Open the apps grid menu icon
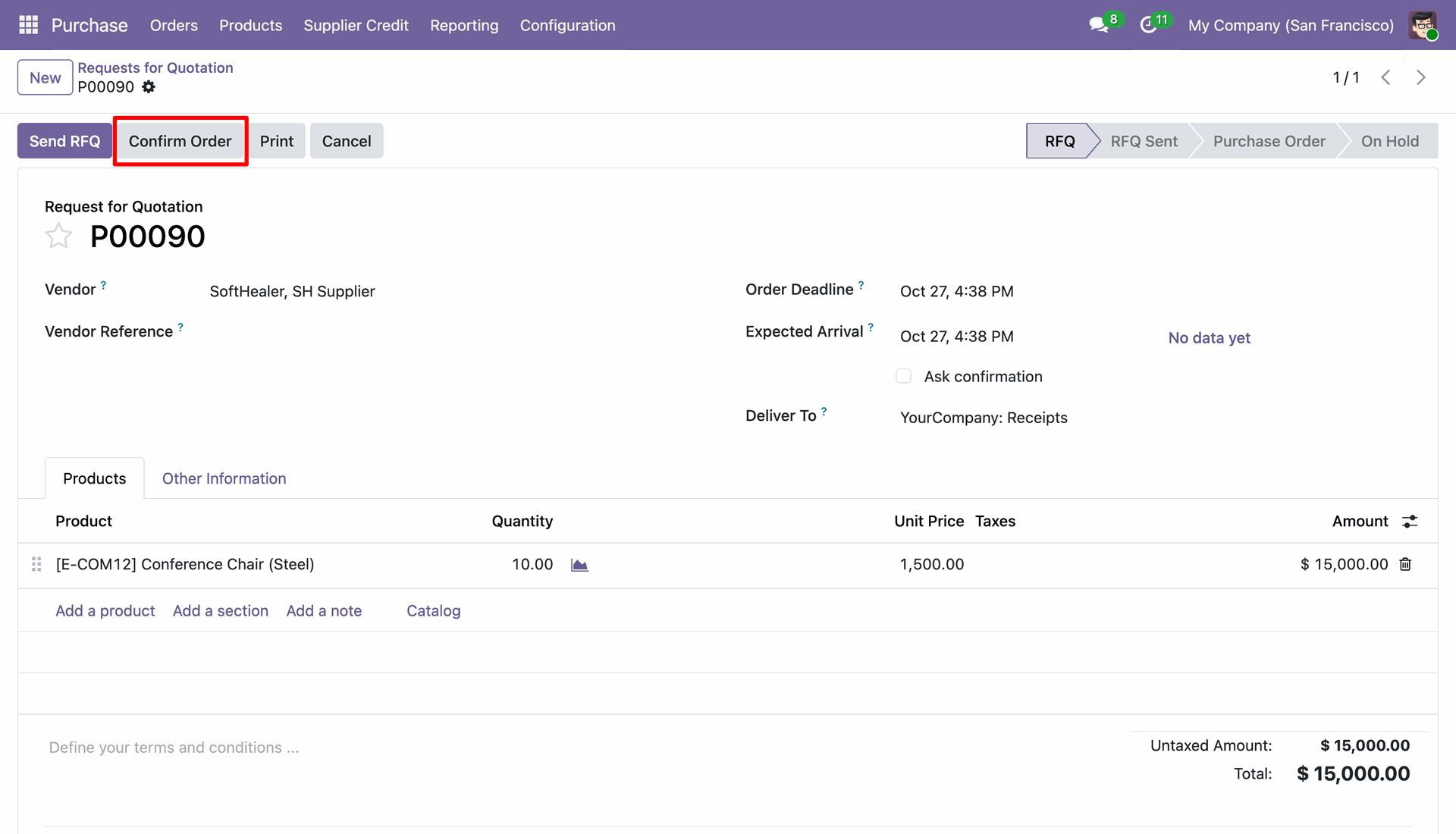Image resolution: width=1456 pixels, height=834 pixels. 28,25
